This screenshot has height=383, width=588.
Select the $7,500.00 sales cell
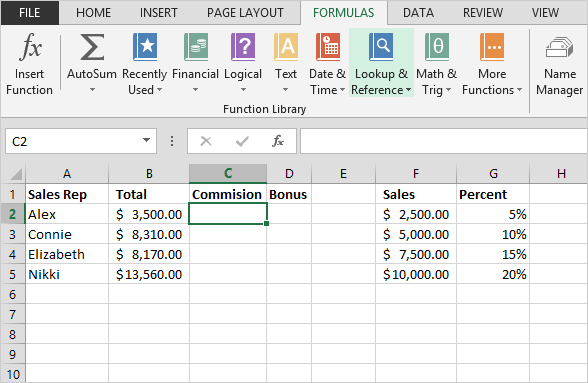416,254
